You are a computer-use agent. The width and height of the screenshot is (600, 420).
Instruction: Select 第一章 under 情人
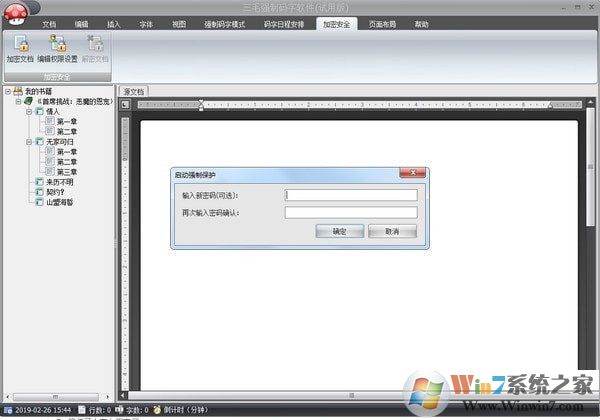click(67, 122)
